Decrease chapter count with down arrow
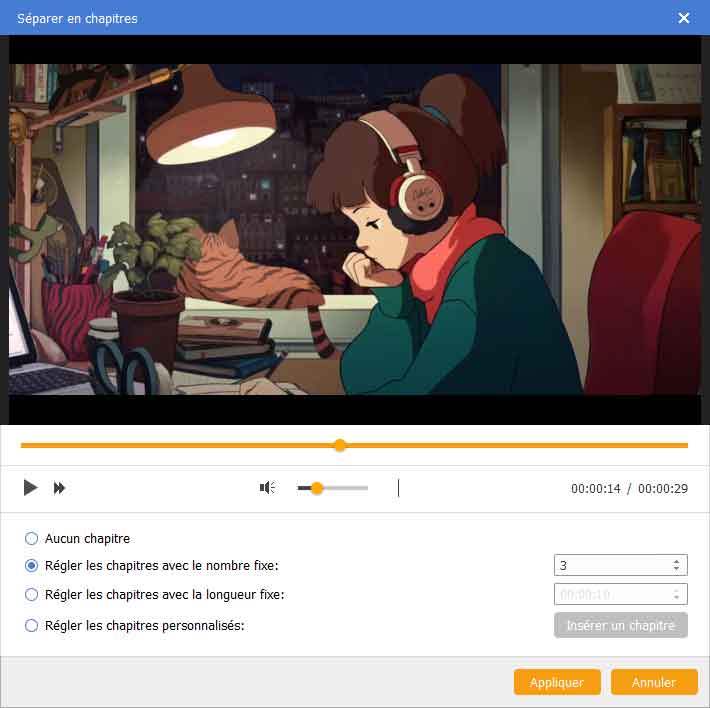The width and height of the screenshot is (710, 708). [x=677, y=570]
